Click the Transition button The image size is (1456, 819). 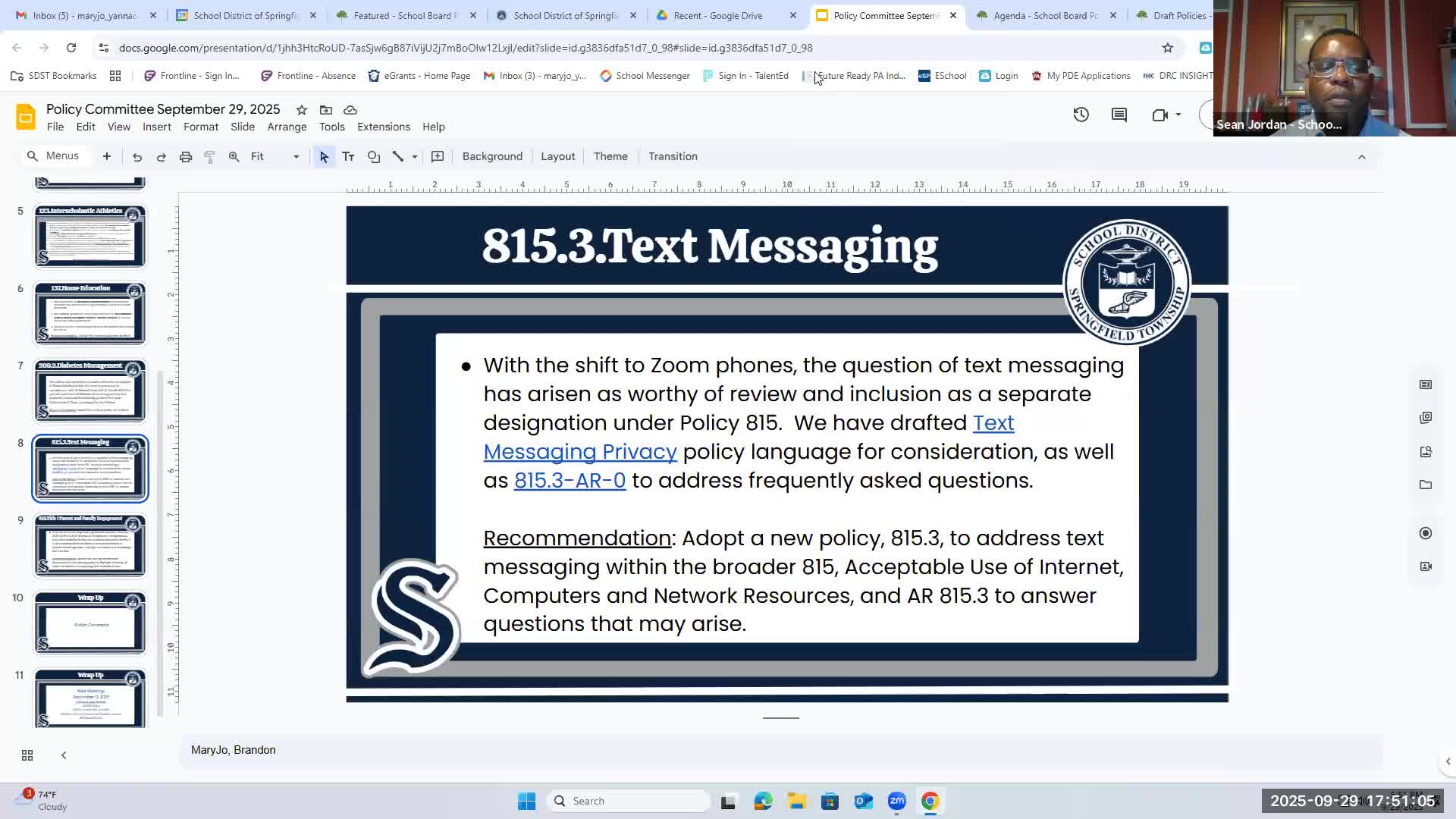tap(673, 156)
